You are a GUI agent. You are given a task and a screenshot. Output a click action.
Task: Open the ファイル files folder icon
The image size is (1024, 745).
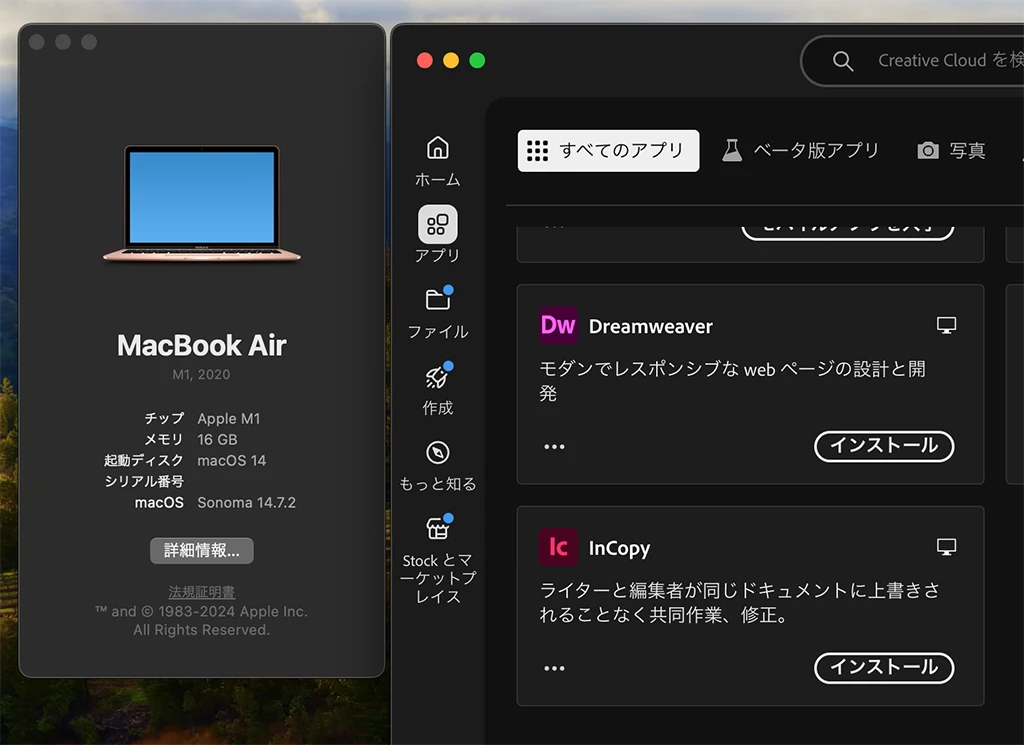(438, 300)
